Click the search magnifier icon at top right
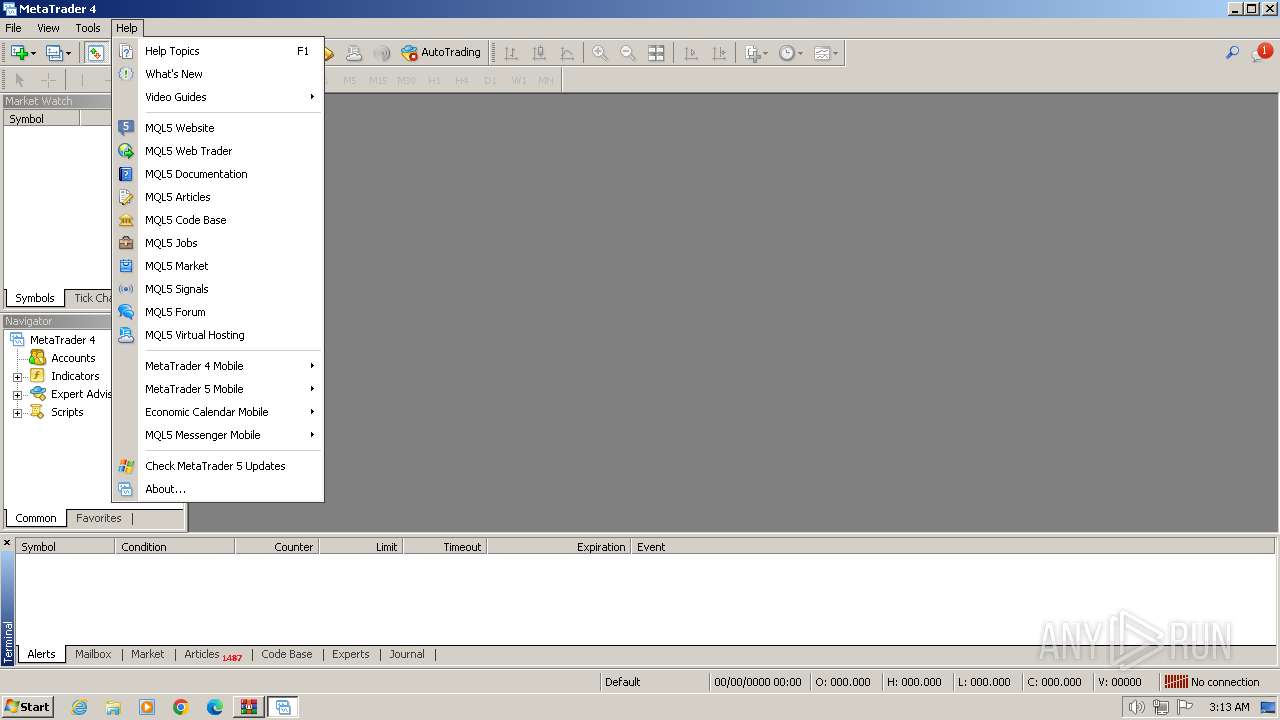 [1232, 53]
